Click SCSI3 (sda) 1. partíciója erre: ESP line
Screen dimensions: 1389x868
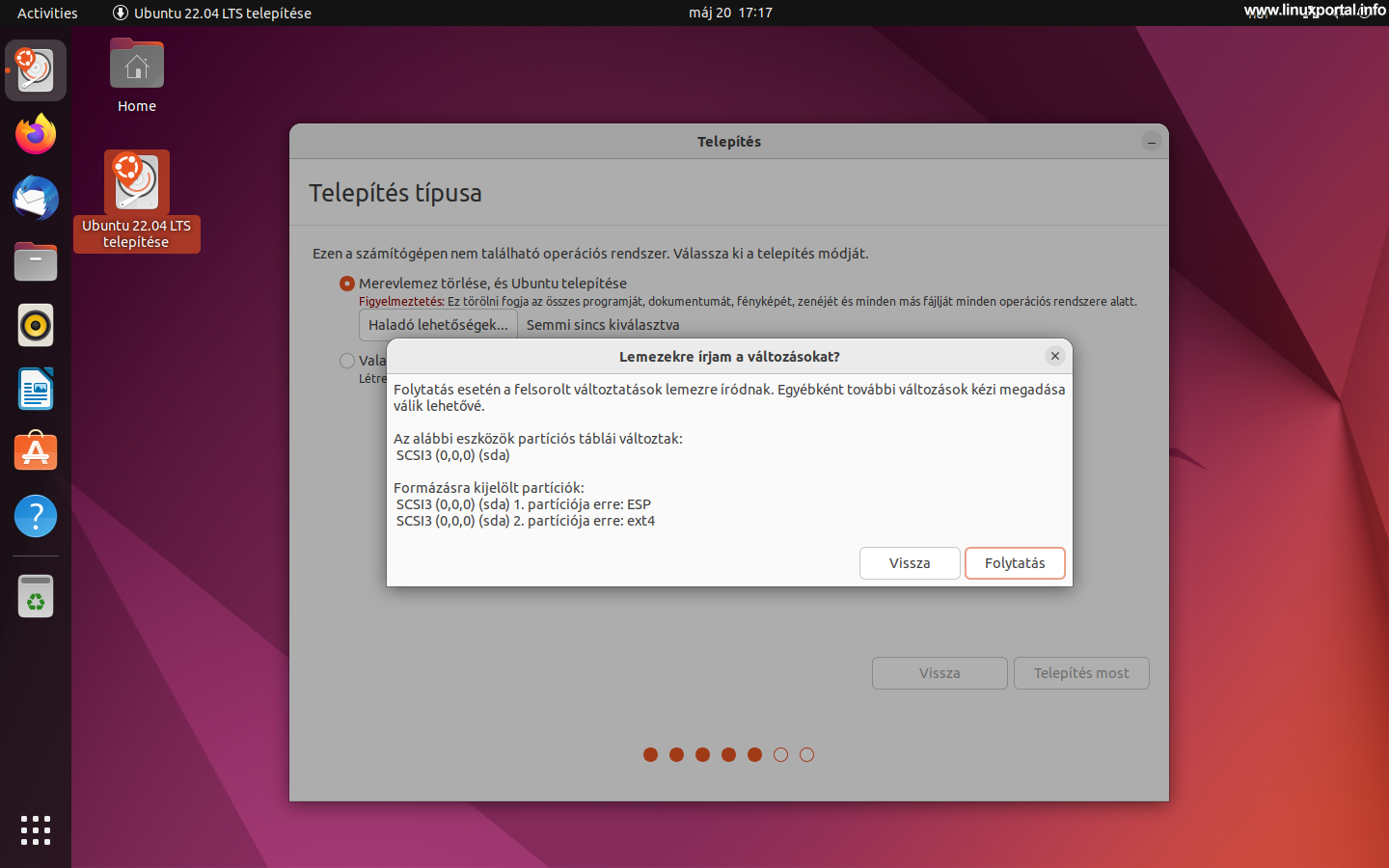click(524, 504)
